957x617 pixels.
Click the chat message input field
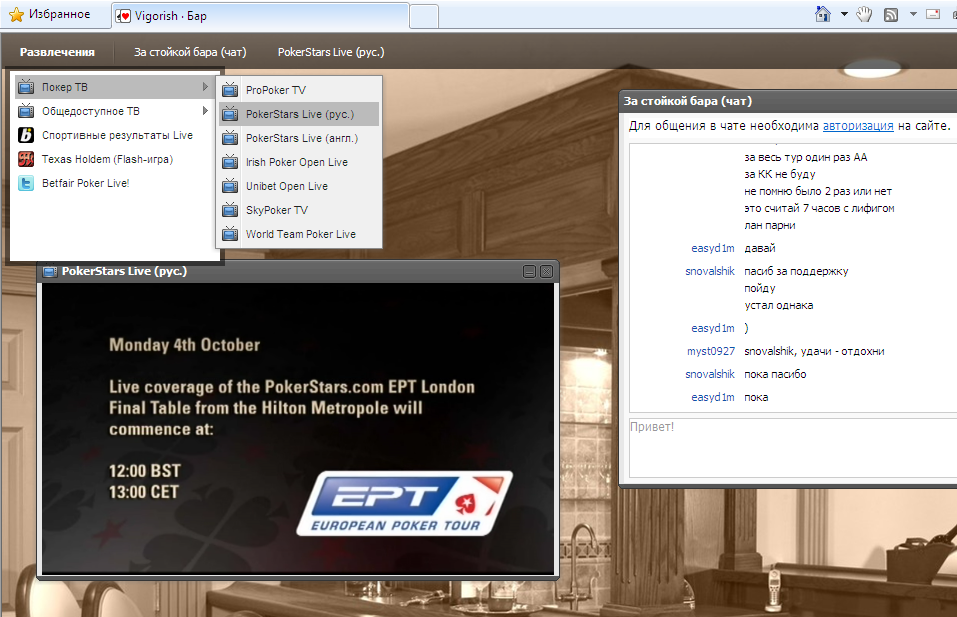point(790,445)
